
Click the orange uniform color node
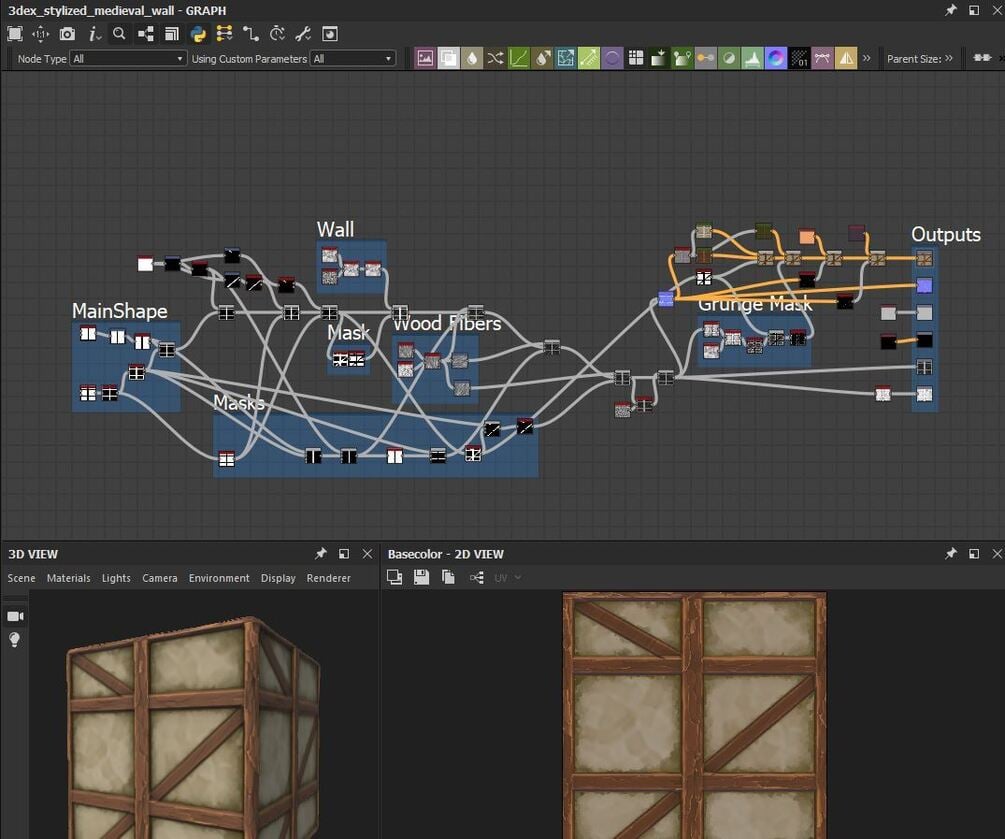click(806, 237)
